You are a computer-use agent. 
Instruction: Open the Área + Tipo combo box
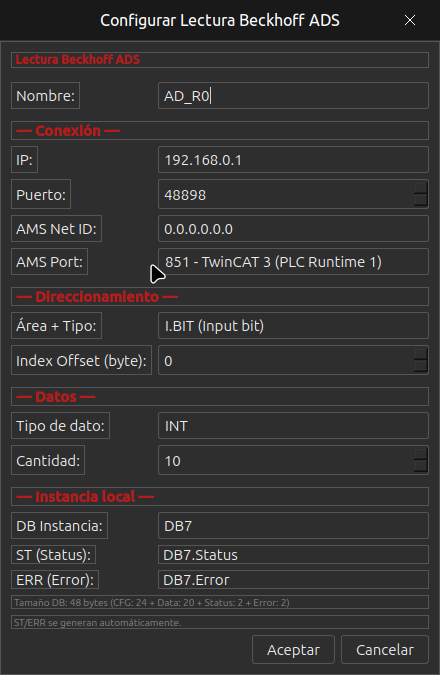pos(293,325)
